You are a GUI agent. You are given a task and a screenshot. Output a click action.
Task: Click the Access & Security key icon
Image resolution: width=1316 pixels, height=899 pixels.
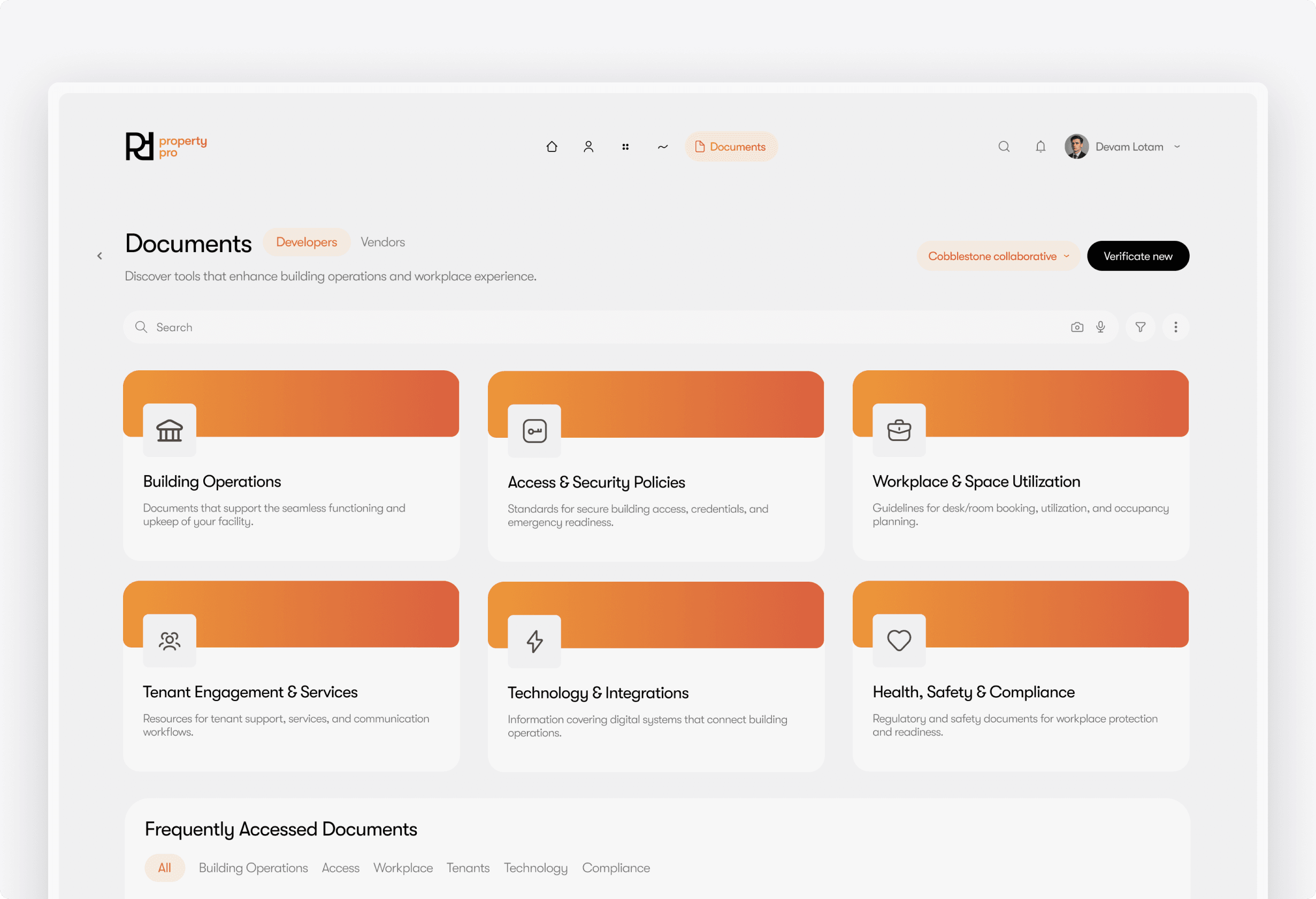tap(534, 431)
